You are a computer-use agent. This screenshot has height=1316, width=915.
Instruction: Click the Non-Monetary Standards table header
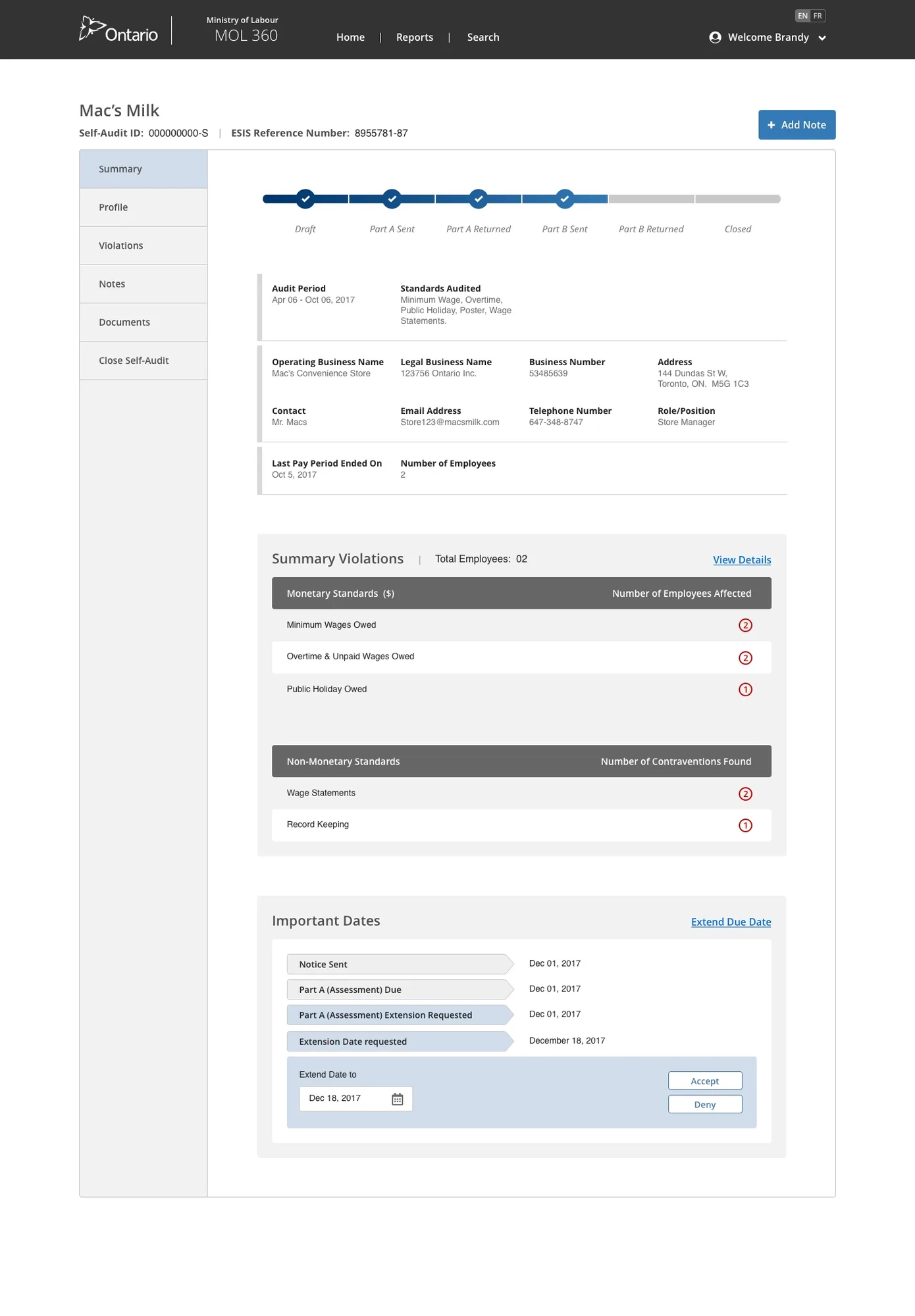click(343, 761)
